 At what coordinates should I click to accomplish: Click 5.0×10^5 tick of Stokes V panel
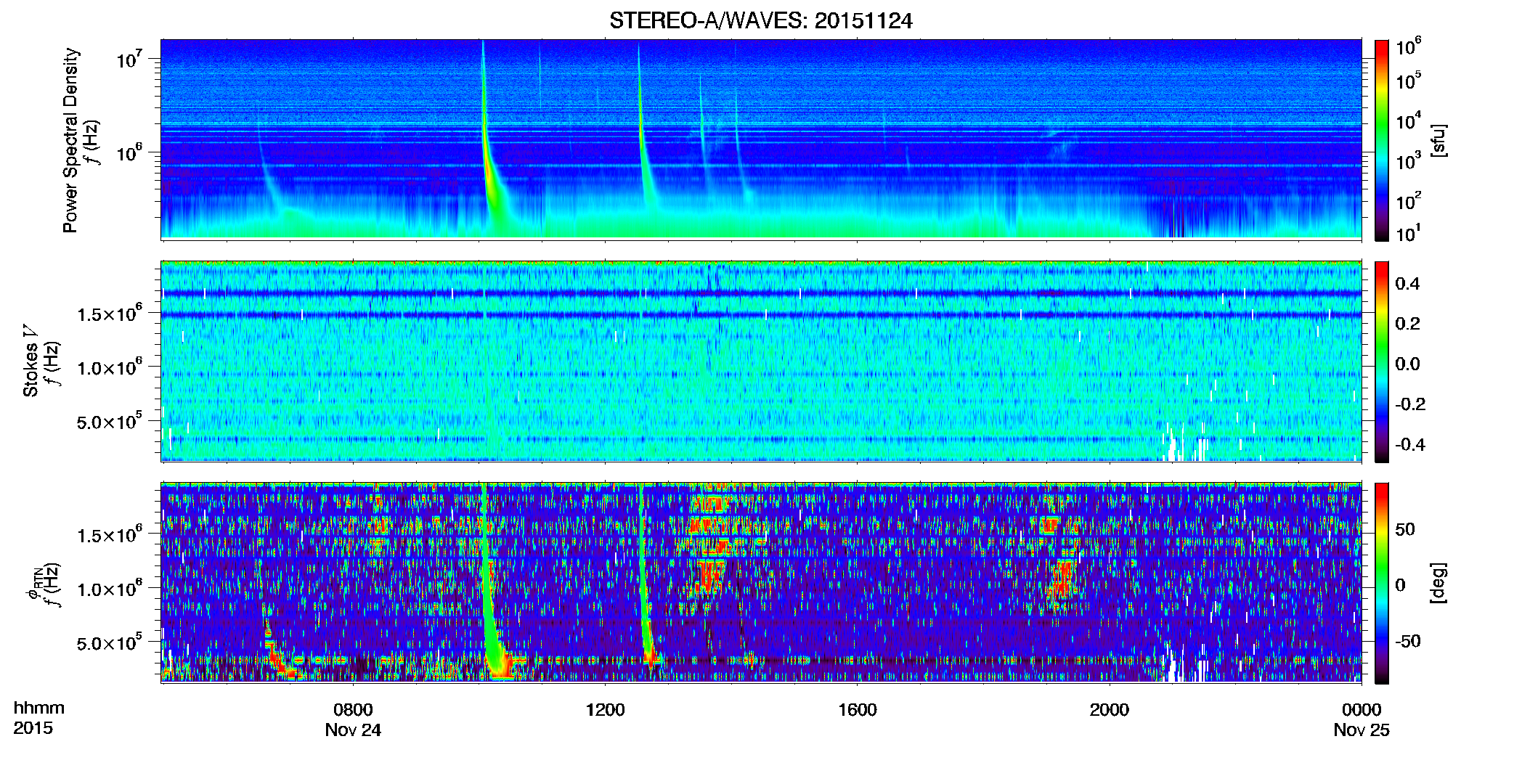[x=110, y=420]
